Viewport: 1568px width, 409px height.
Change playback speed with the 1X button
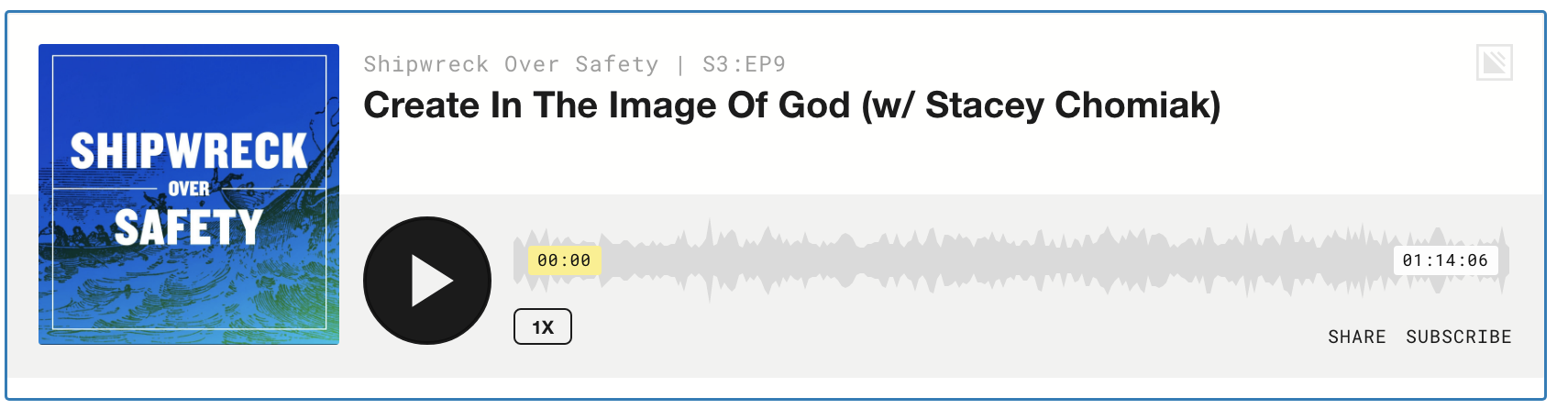click(543, 327)
